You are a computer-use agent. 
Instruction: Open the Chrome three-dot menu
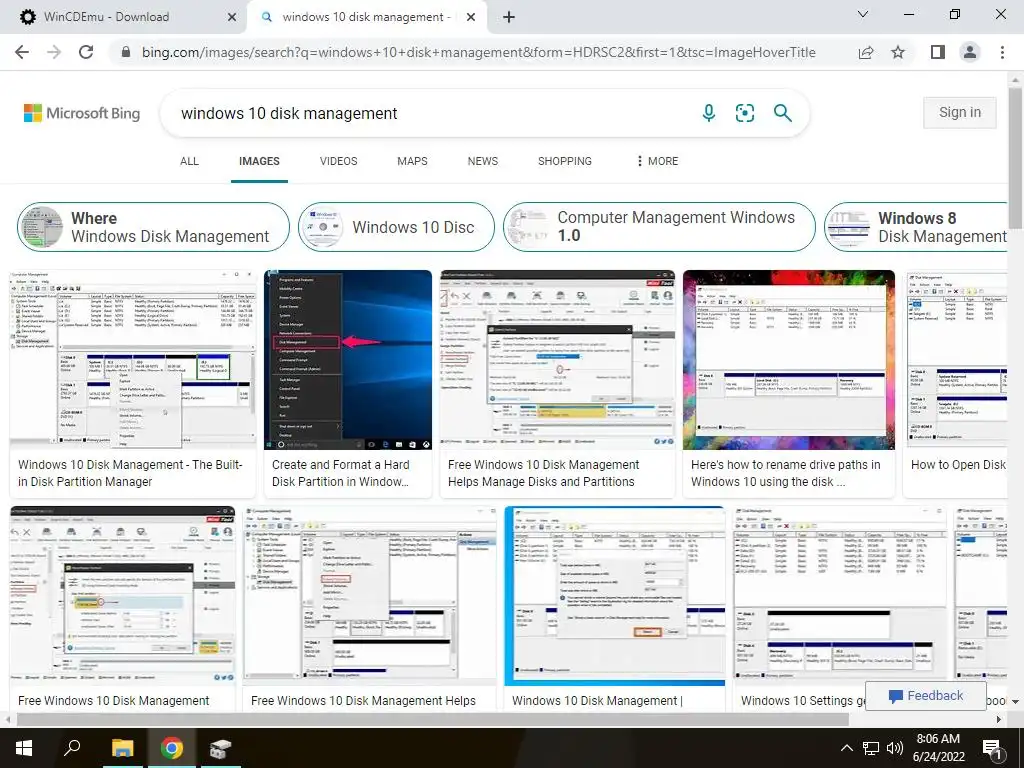tap(1002, 52)
